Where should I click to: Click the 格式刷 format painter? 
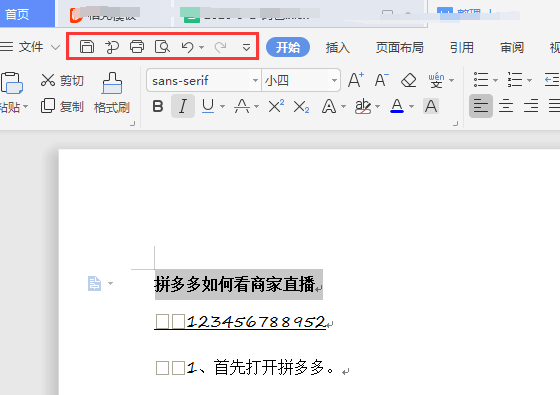[112, 93]
